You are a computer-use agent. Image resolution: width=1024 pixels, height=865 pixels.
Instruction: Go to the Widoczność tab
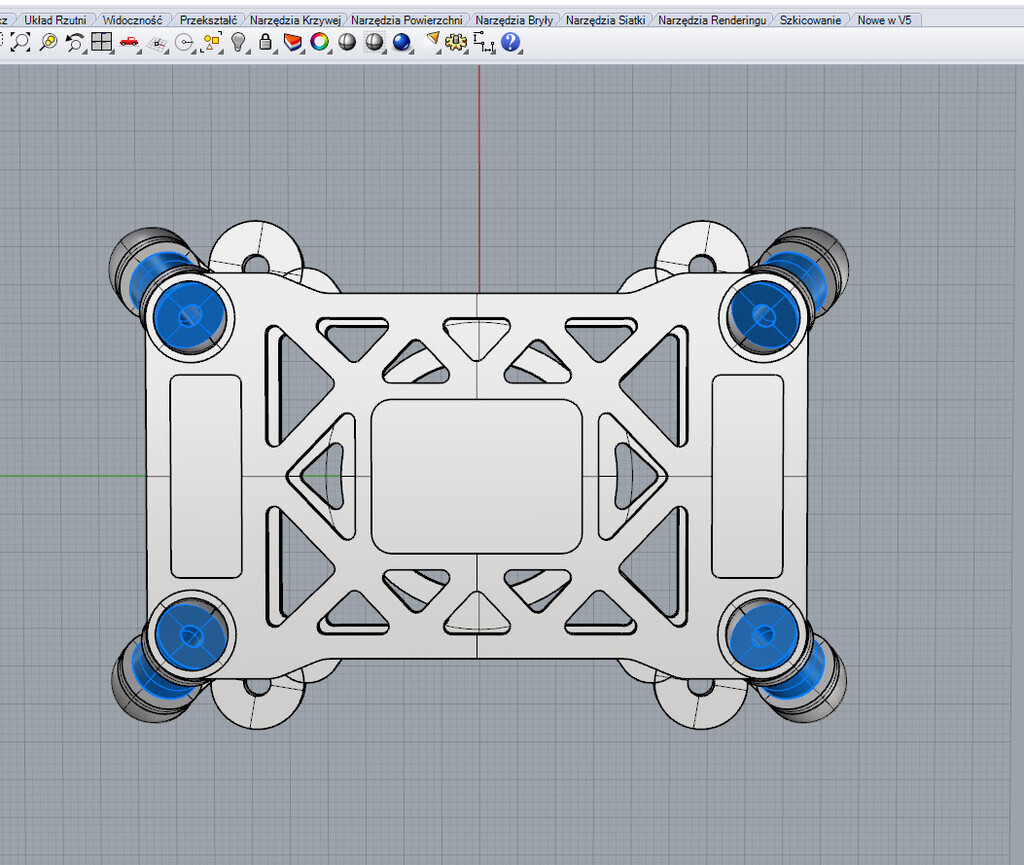[x=132, y=20]
